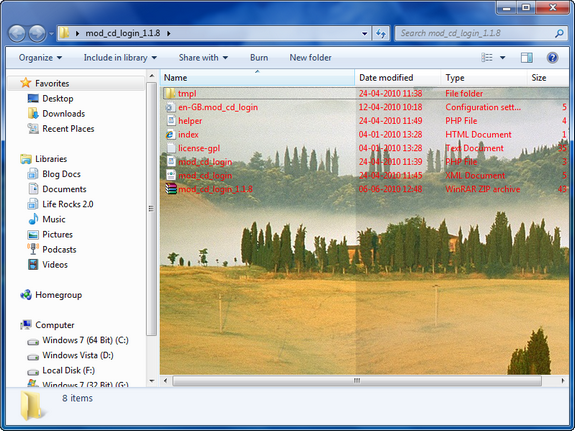Viewport: 575px width, 431px height.
Task: Select the mod_cd_login_1.1.8 WinRAR archive icon
Action: pyautogui.click(x=171, y=189)
